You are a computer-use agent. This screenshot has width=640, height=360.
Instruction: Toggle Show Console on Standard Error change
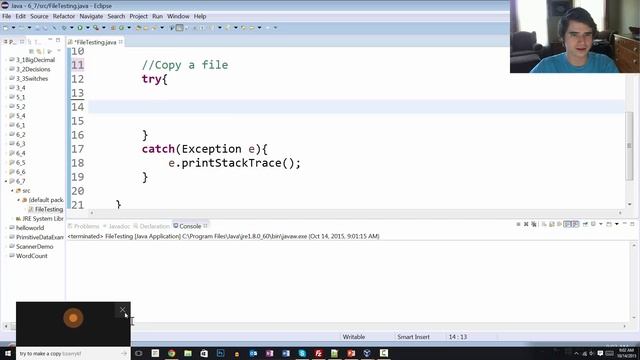click(575, 224)
